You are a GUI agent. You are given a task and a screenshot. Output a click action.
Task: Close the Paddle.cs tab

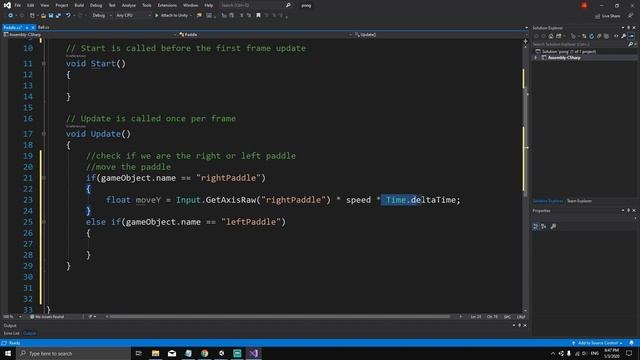(x=33, y=28)
